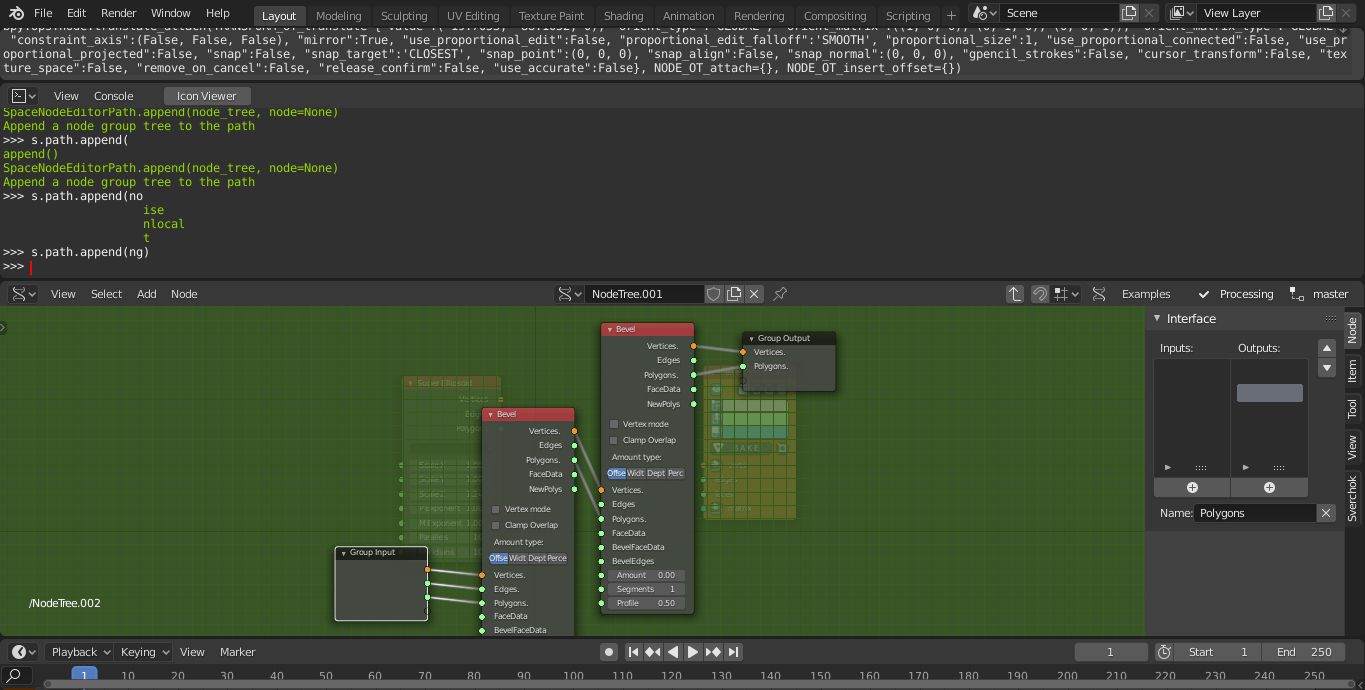Duplicate NodeTree.001 with new tree icon
Viewport: 1365px width, 690px height.
point(734,294)
